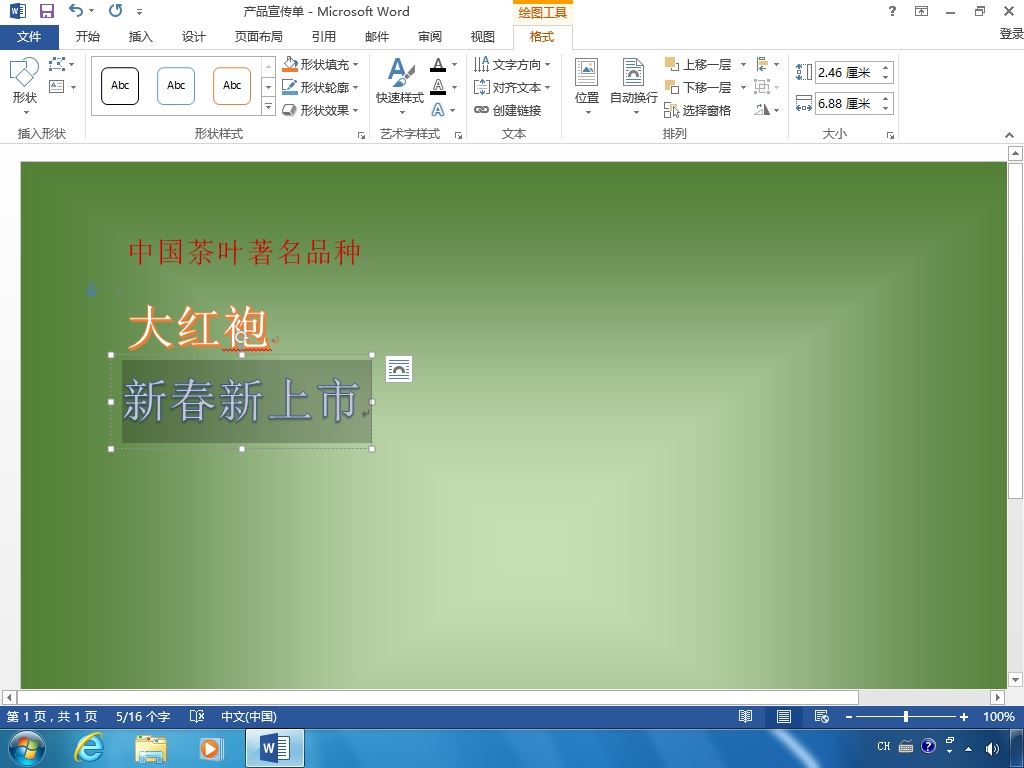Apply the black outline Abc shape style

tap(120, 86)
